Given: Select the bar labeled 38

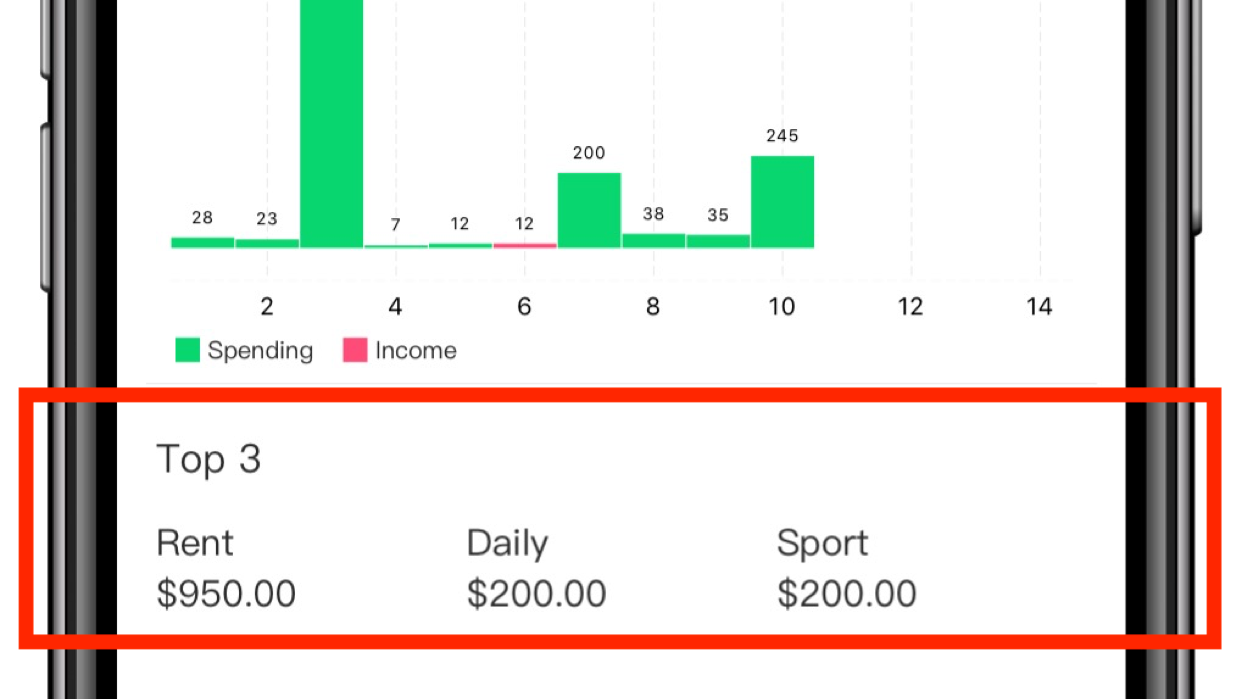Looking at the screenshot, I should point(653,241).
